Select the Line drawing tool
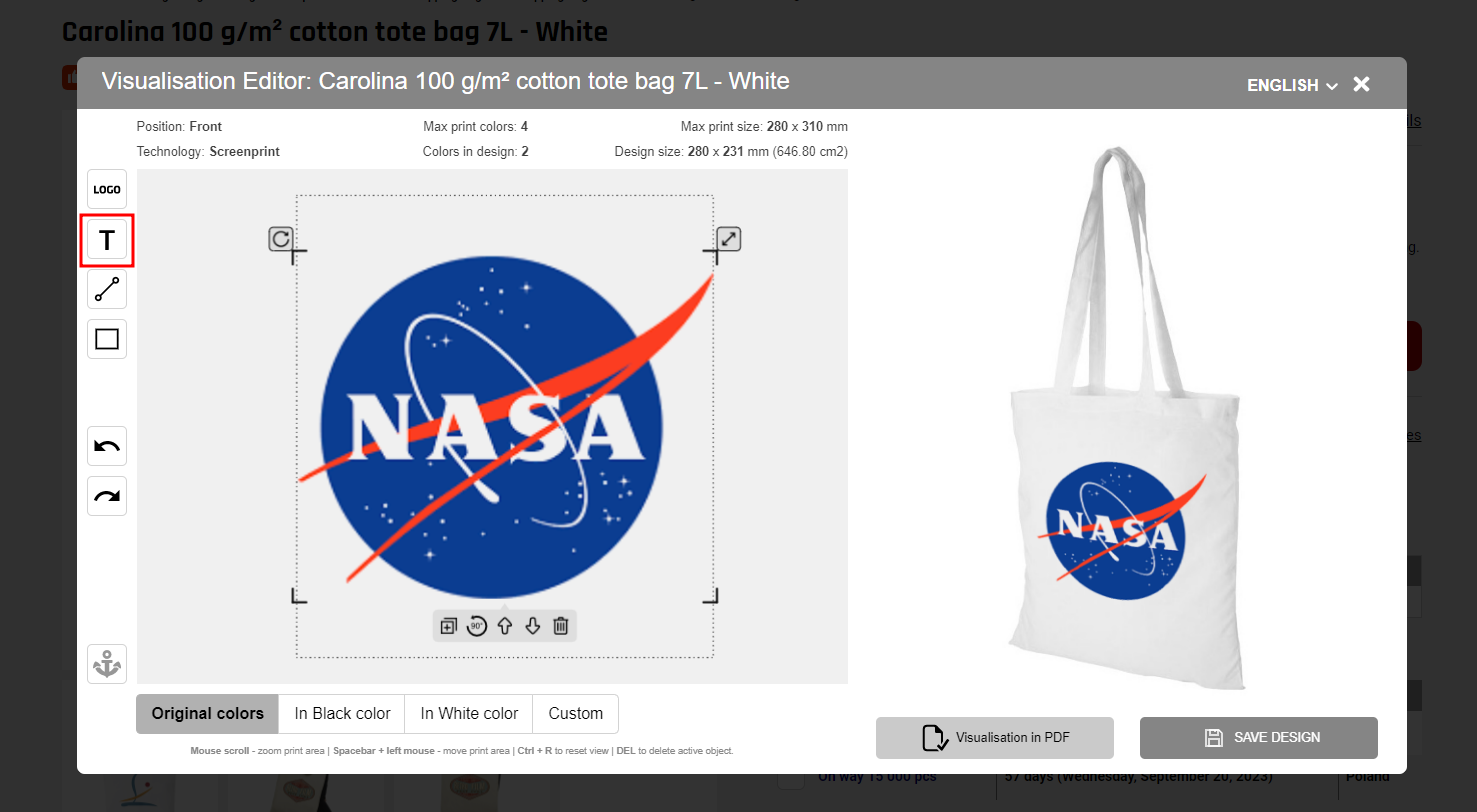 tap(107, 289)
